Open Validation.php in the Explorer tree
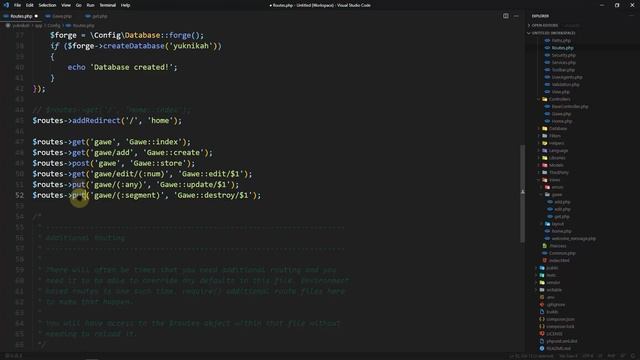Screen dimensions: 640x360 tap(565, 84)
